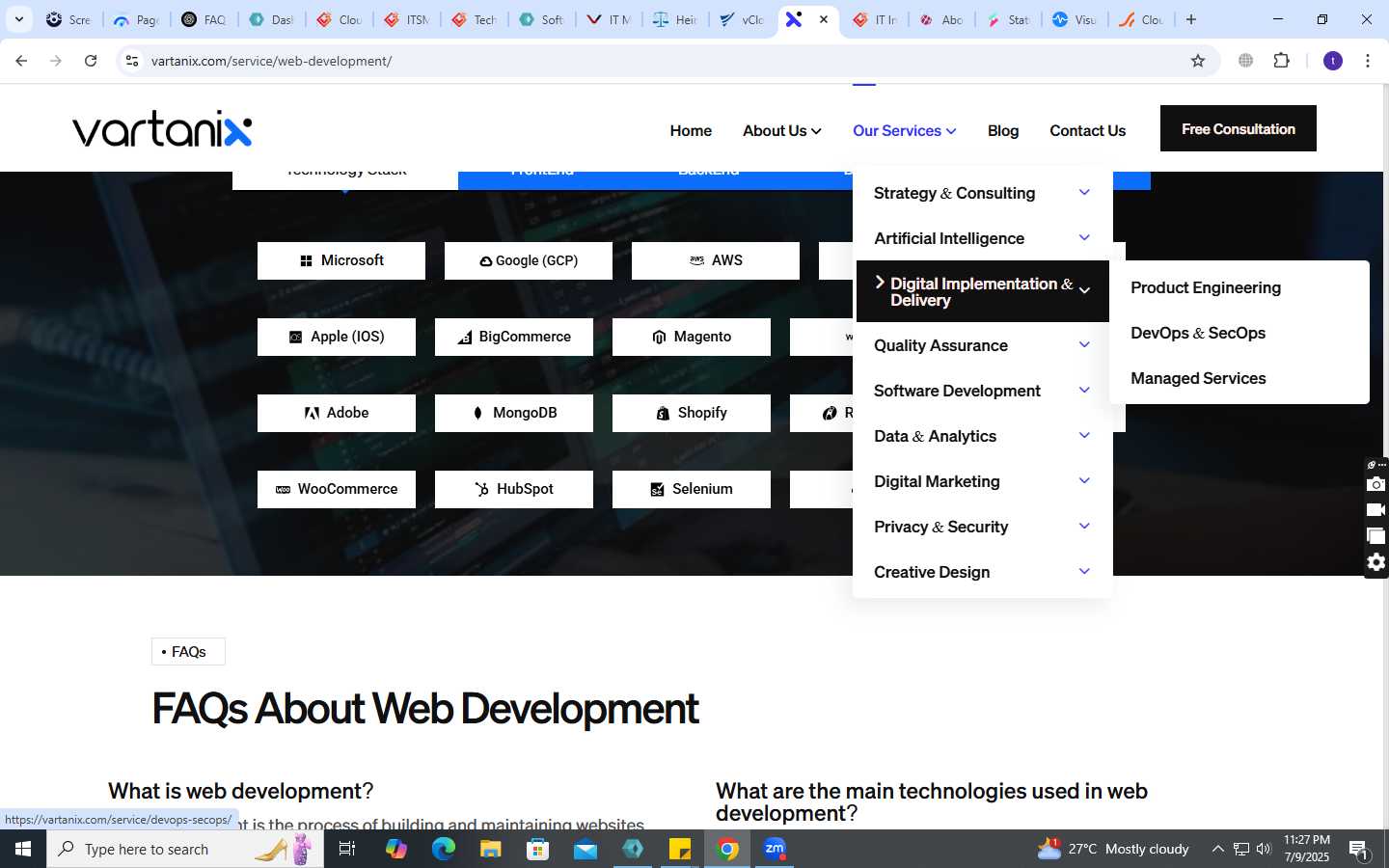The width and height of the screenshot is (1389, 868).
Task: Open the Home menu item
Action: [691, 130]
